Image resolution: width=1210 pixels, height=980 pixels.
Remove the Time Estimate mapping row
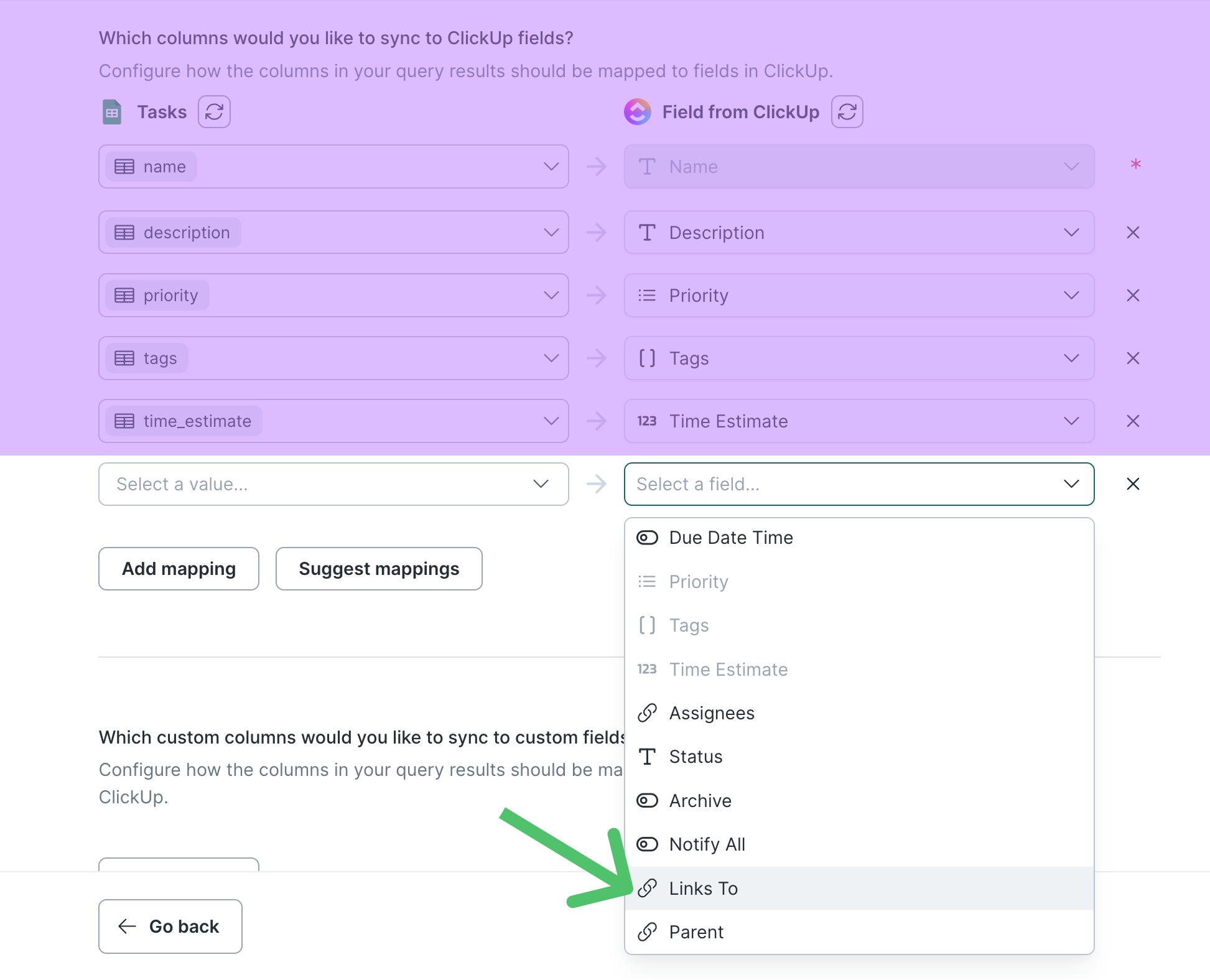[x=1133, y=421]
